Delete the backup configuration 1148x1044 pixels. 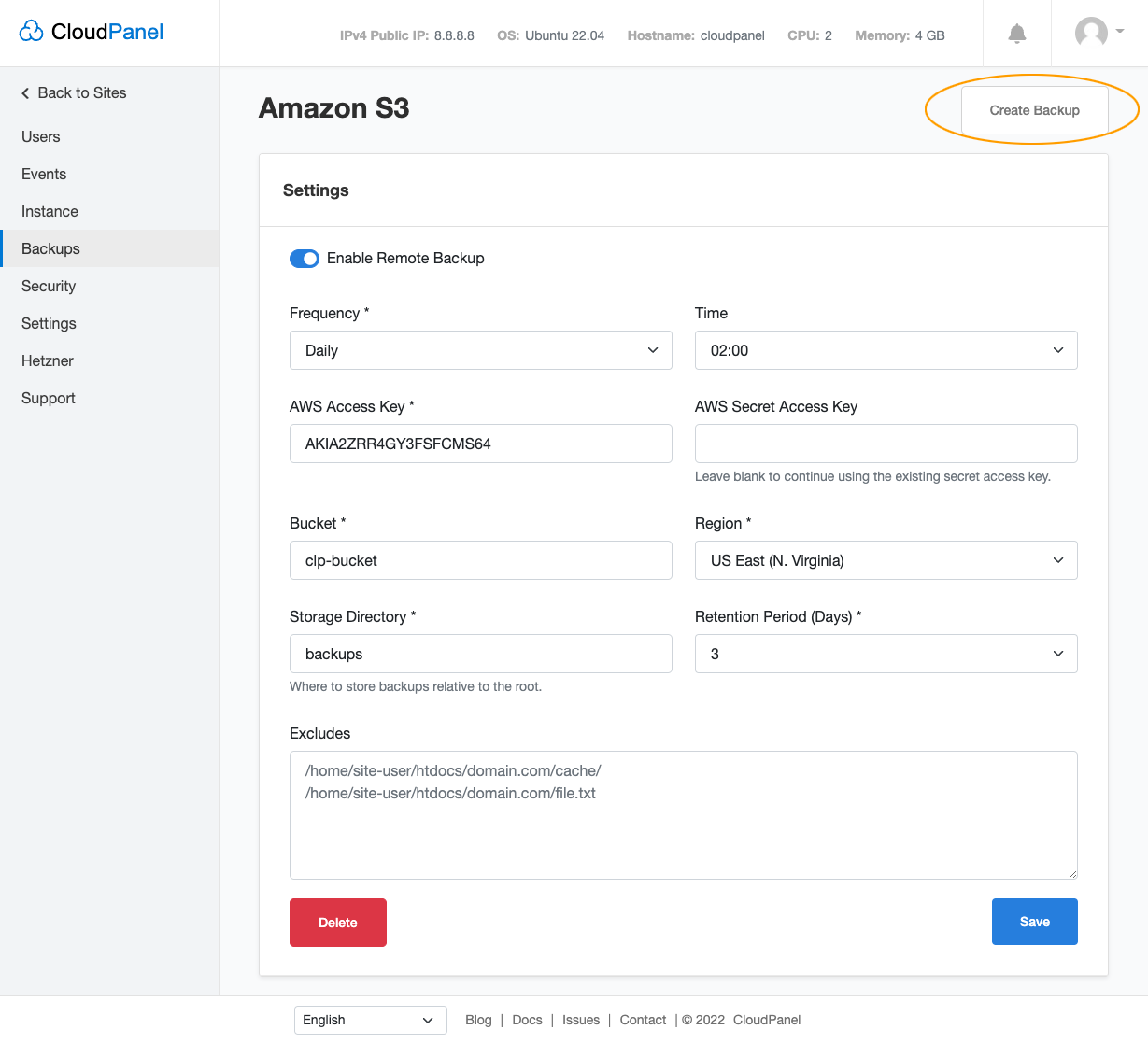pos(337,922)
